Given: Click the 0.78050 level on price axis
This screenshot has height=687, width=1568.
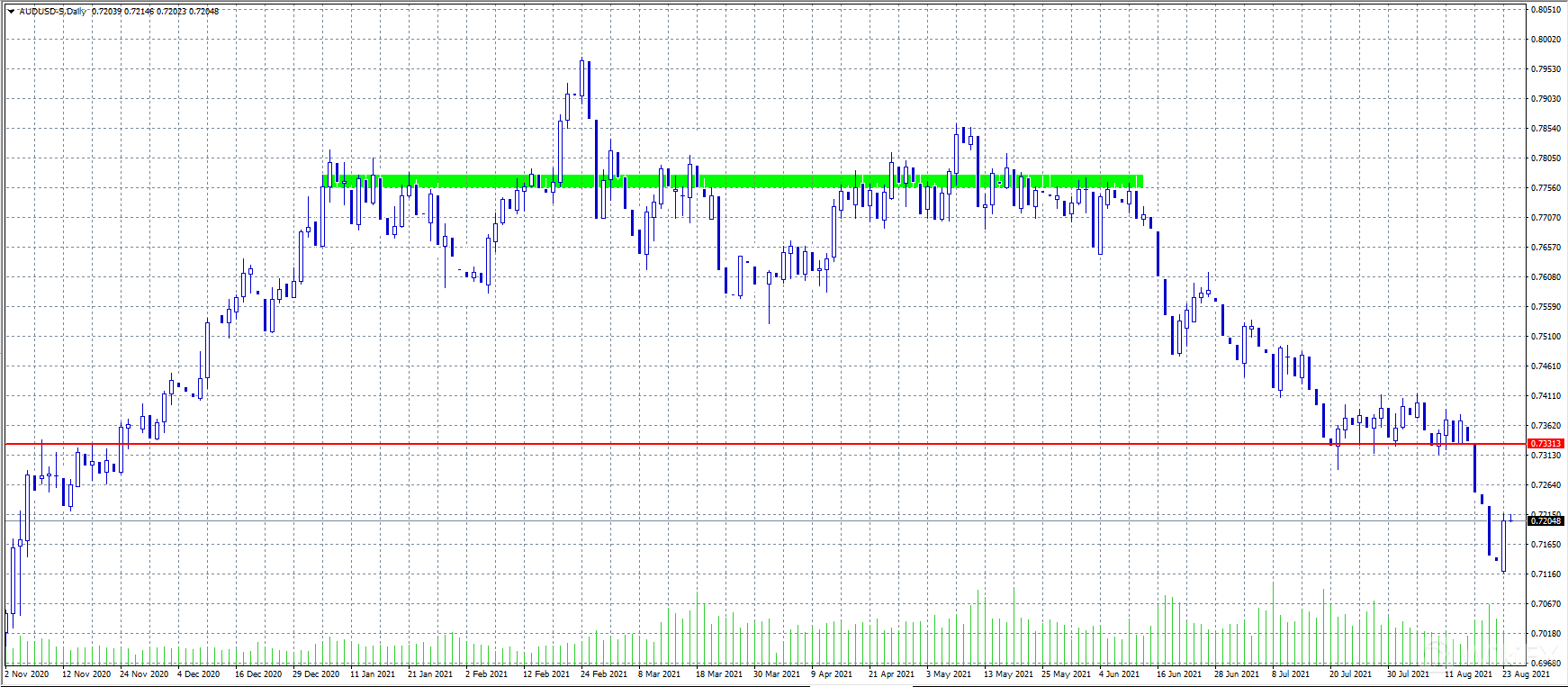Looking at the screenshot, I should (1545, 158).
